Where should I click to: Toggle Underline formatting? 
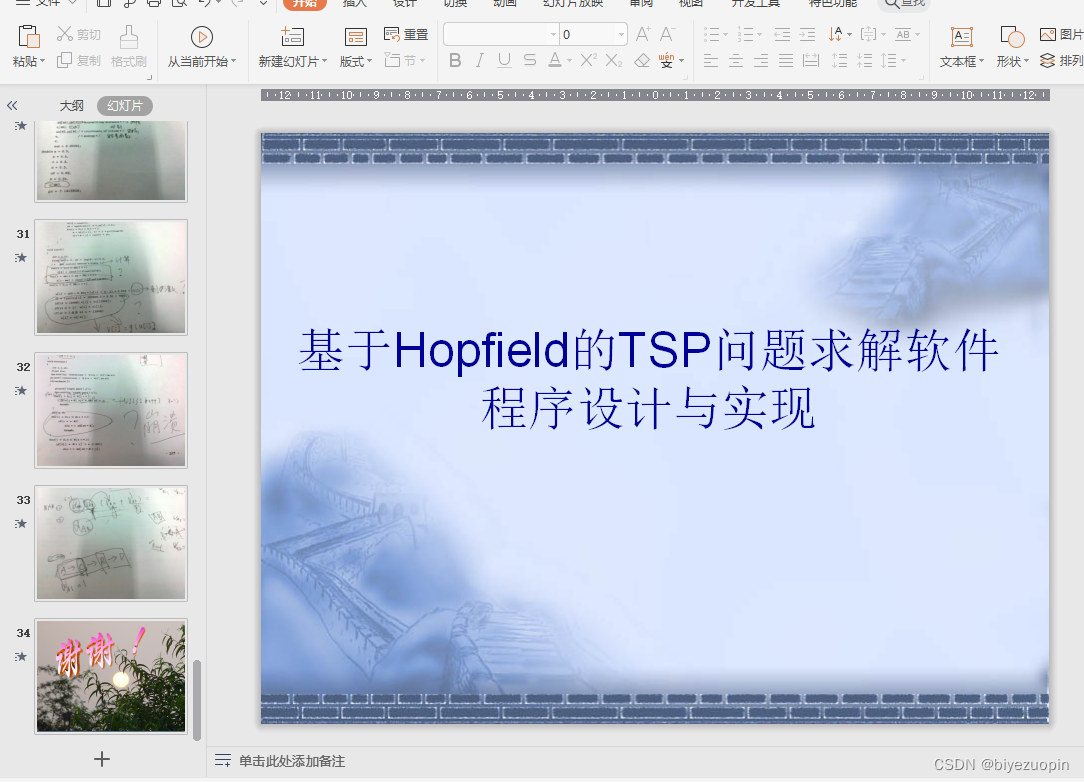pos(504,61)
